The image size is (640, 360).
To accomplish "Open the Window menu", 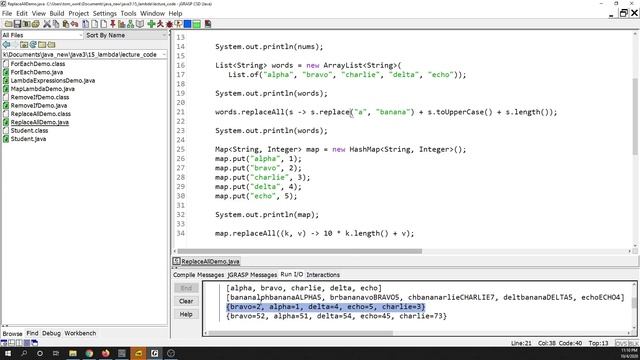I will point(152,13).
